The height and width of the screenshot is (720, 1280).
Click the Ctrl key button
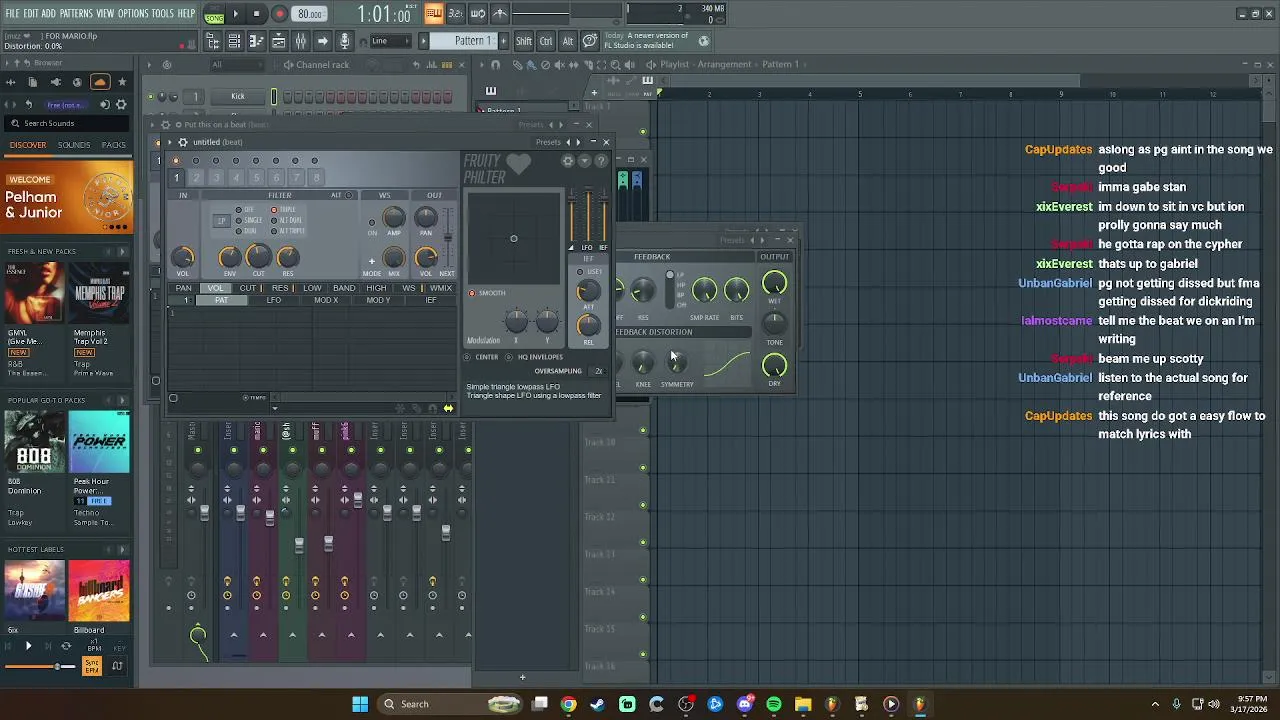(x=546, y=41)
